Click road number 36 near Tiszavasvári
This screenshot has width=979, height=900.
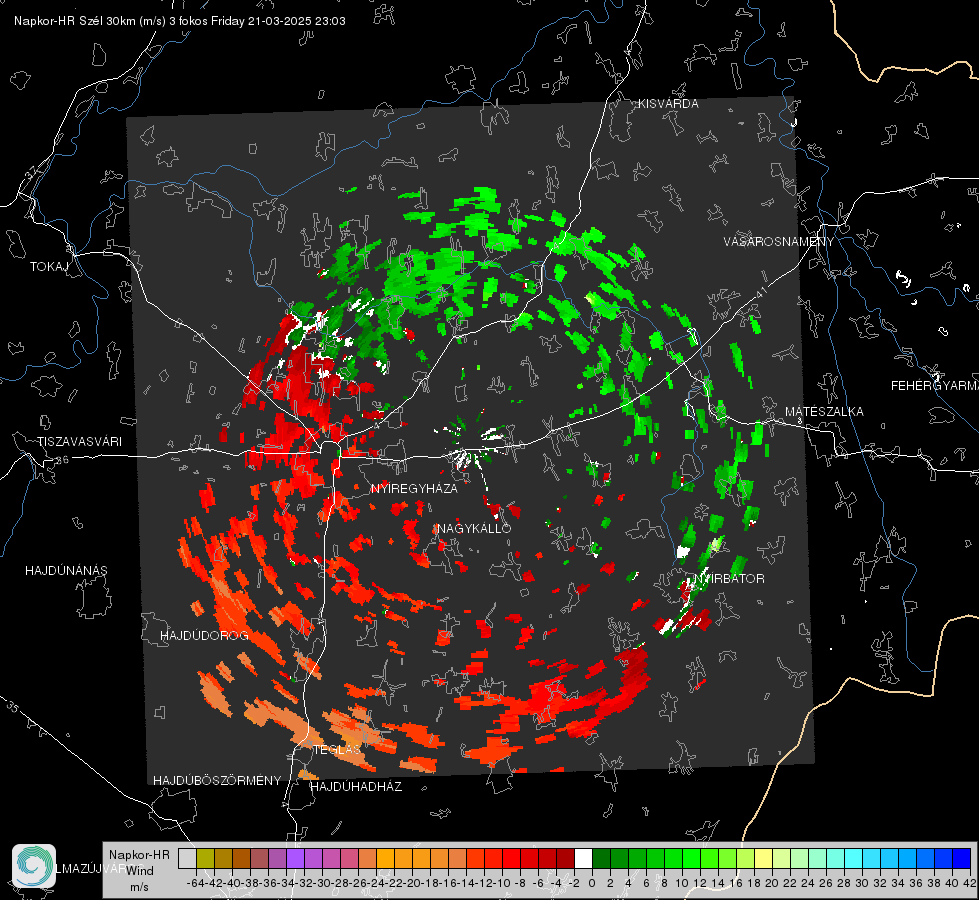pos(62,460)
